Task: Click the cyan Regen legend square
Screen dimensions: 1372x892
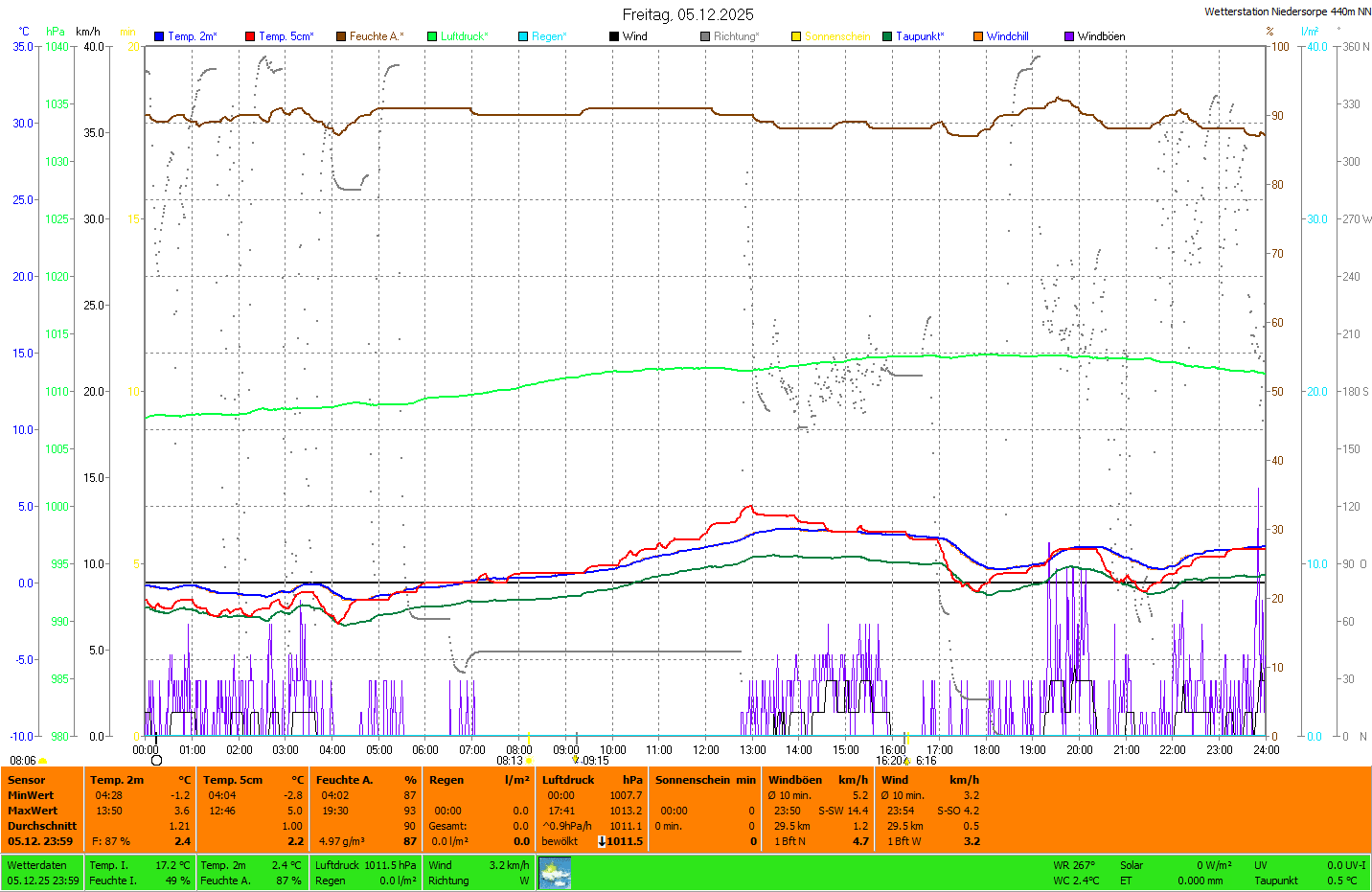Action: 523,36
